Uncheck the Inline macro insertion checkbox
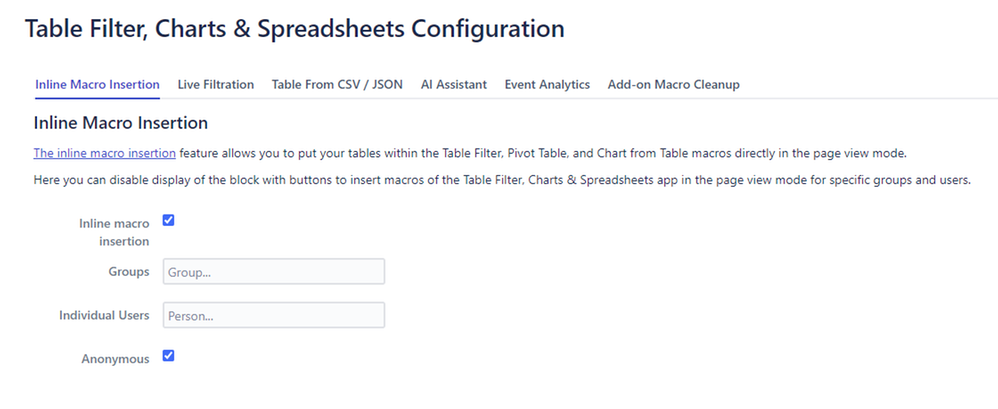 [169, 221]
